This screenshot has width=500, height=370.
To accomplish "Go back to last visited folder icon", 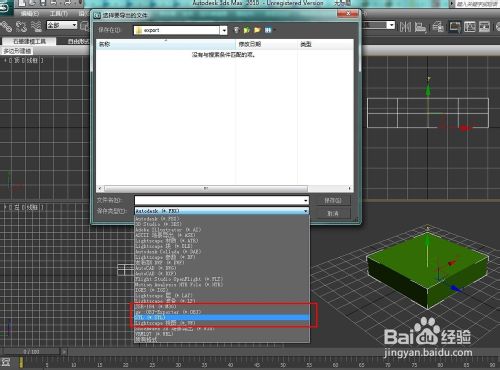I will [236, 30].
